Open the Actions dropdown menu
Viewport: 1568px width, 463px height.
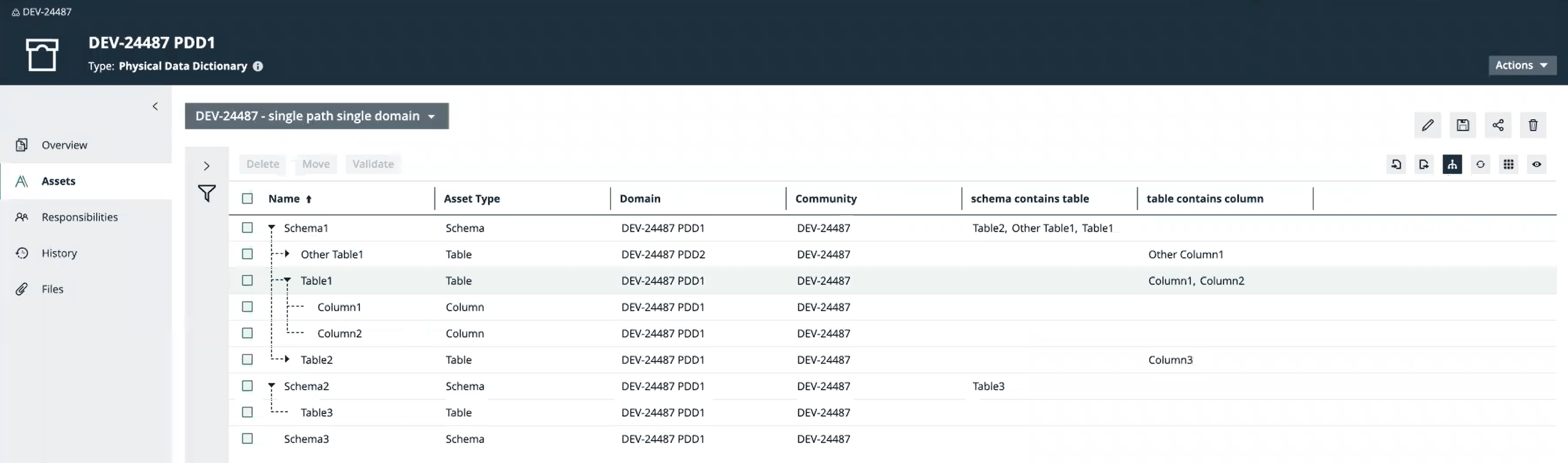(x=1522, y=65)
